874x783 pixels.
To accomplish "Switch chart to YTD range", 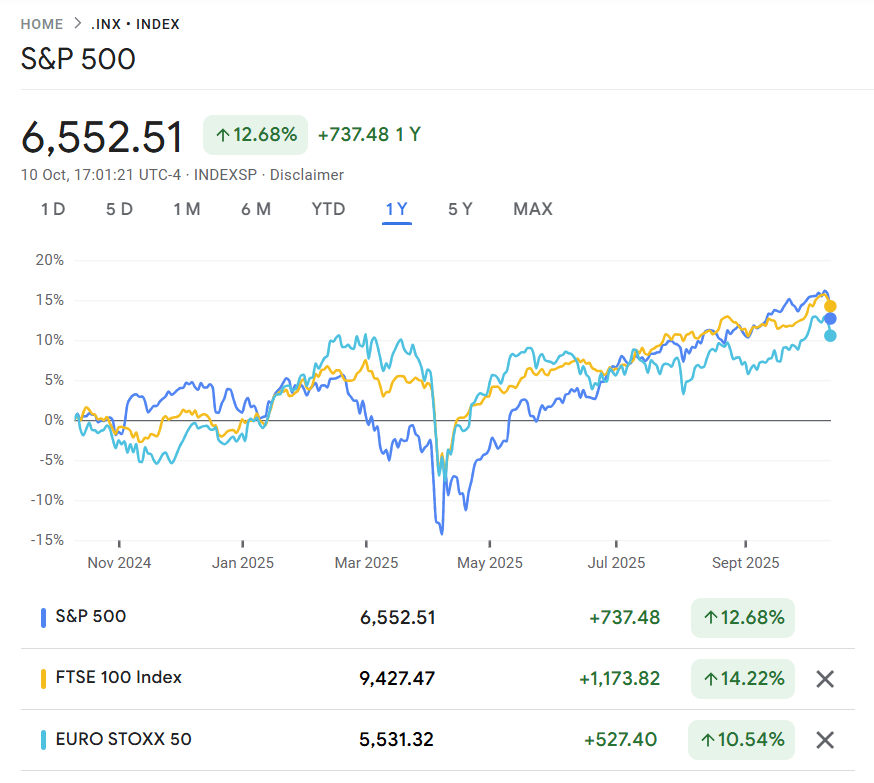I will 328,209.
